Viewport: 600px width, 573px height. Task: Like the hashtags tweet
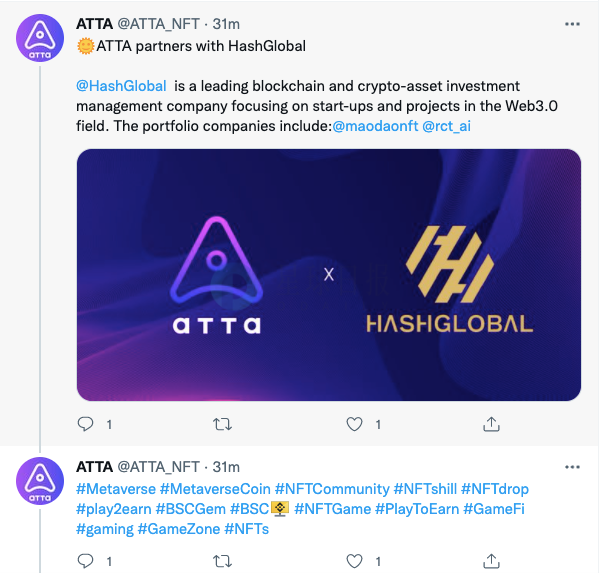(x=354, y=561)
